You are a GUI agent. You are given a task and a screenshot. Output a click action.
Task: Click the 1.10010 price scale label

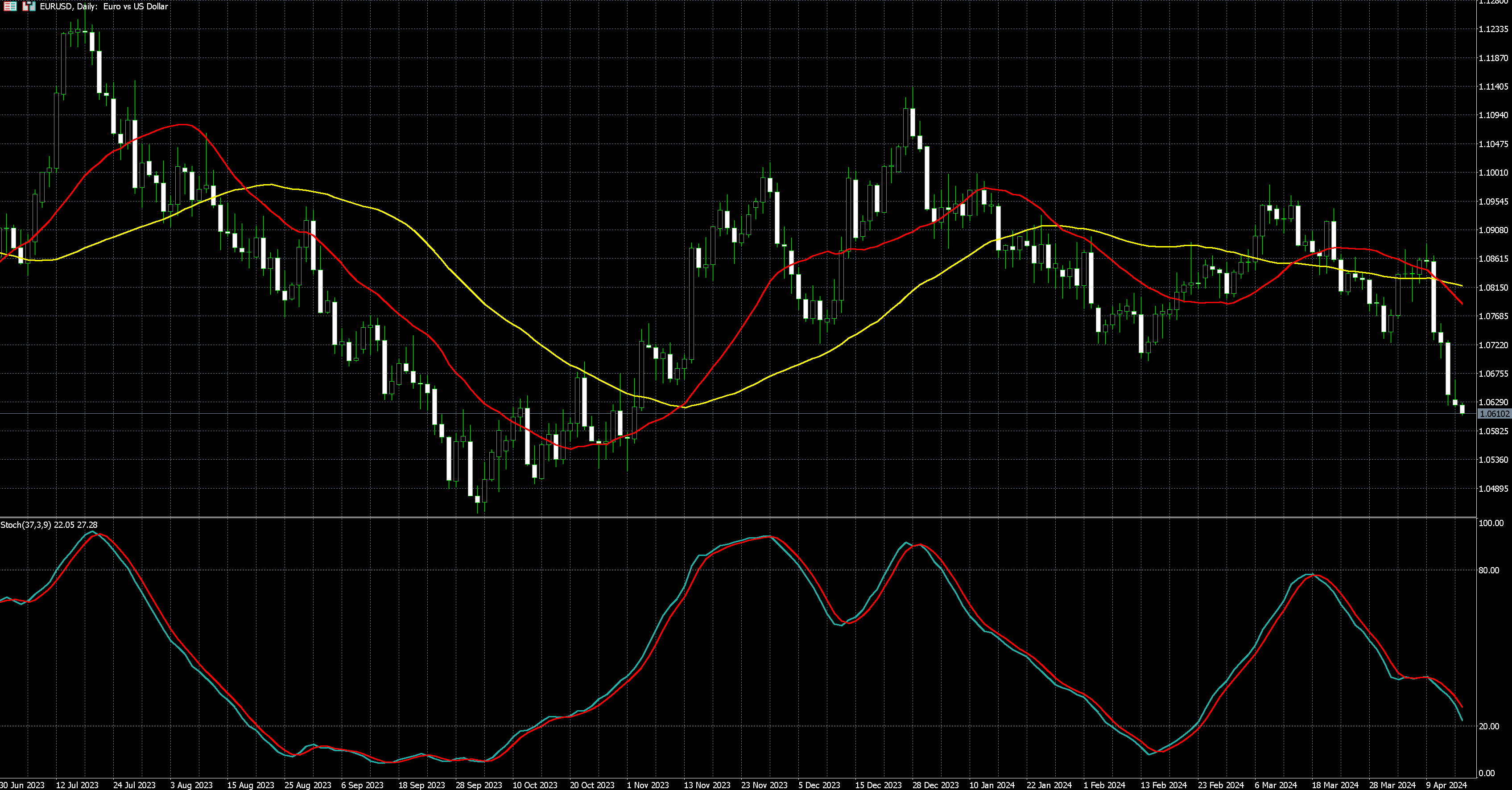click(x=1493, y=173)
